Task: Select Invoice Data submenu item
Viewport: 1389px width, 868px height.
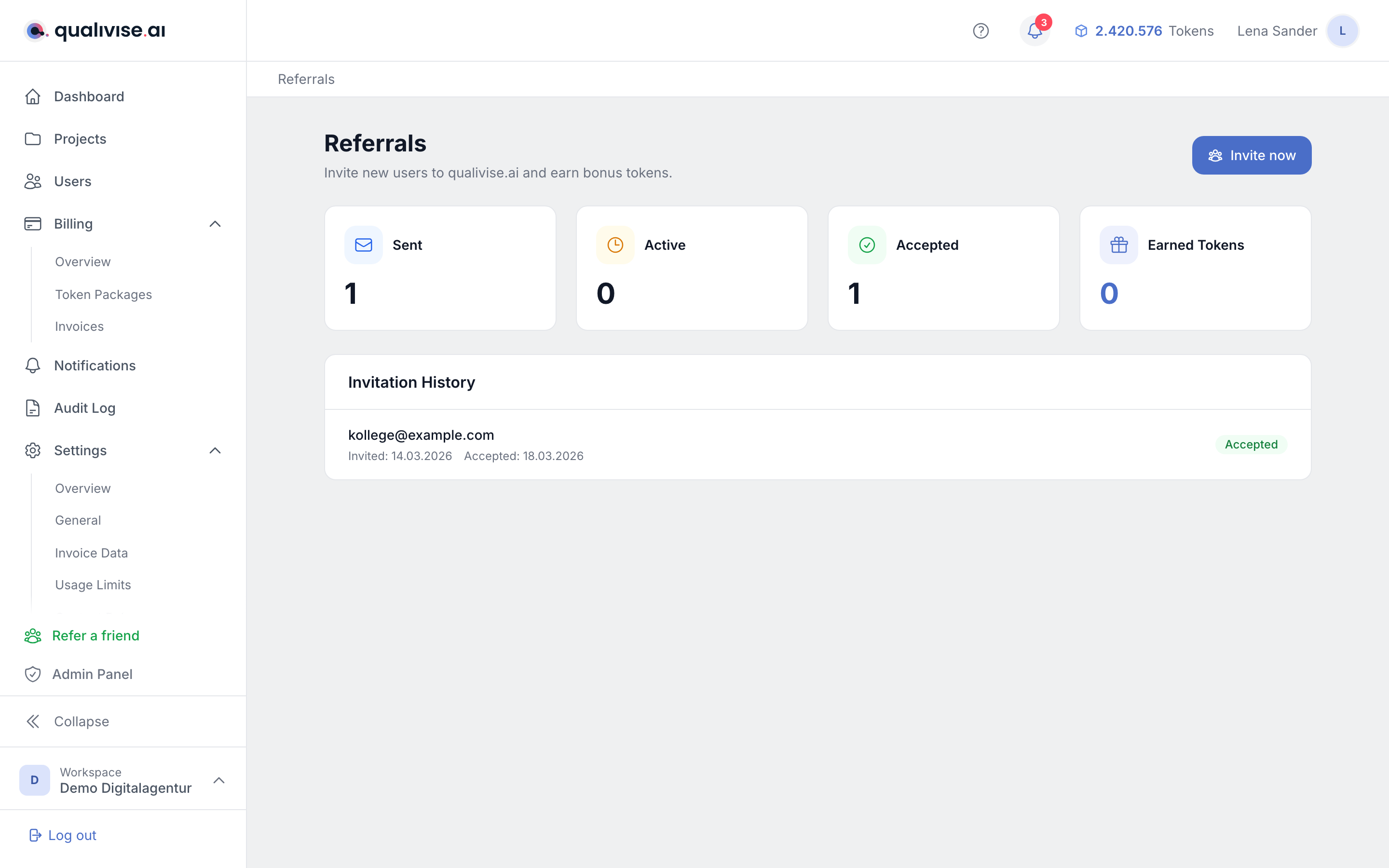Action: coord(91,553)
